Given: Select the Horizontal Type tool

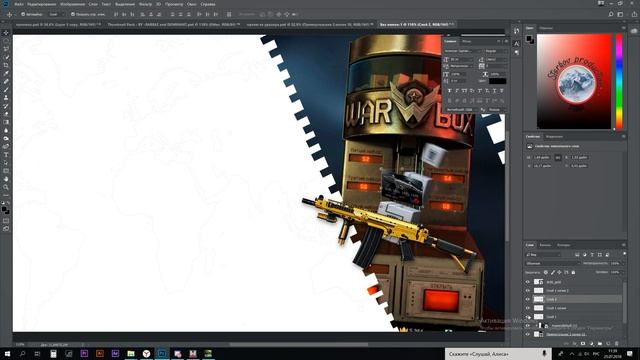Looking at the screenshot, I should tap(6, 155).
